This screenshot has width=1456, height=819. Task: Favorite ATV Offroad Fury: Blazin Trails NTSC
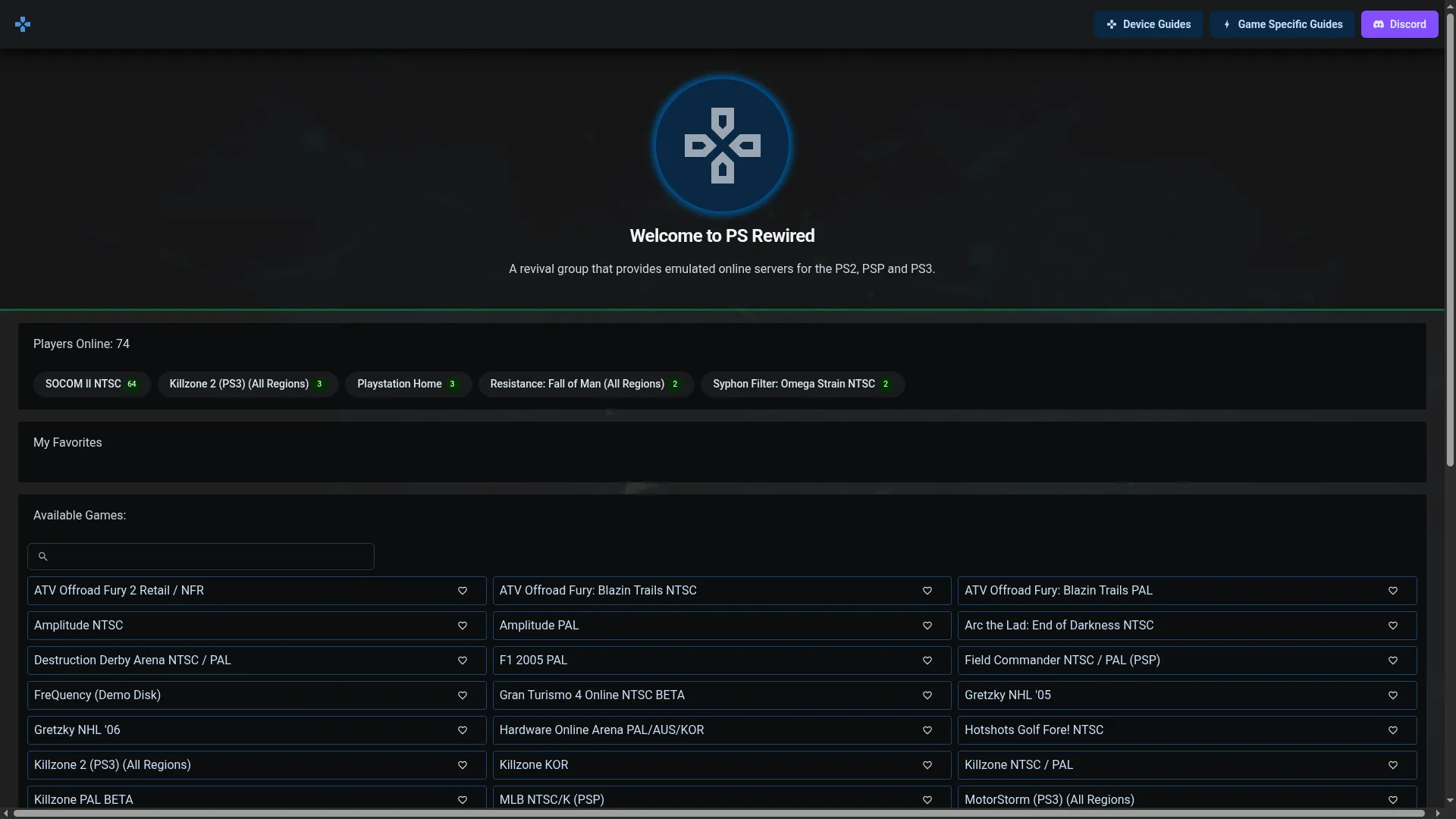point(927,591)
